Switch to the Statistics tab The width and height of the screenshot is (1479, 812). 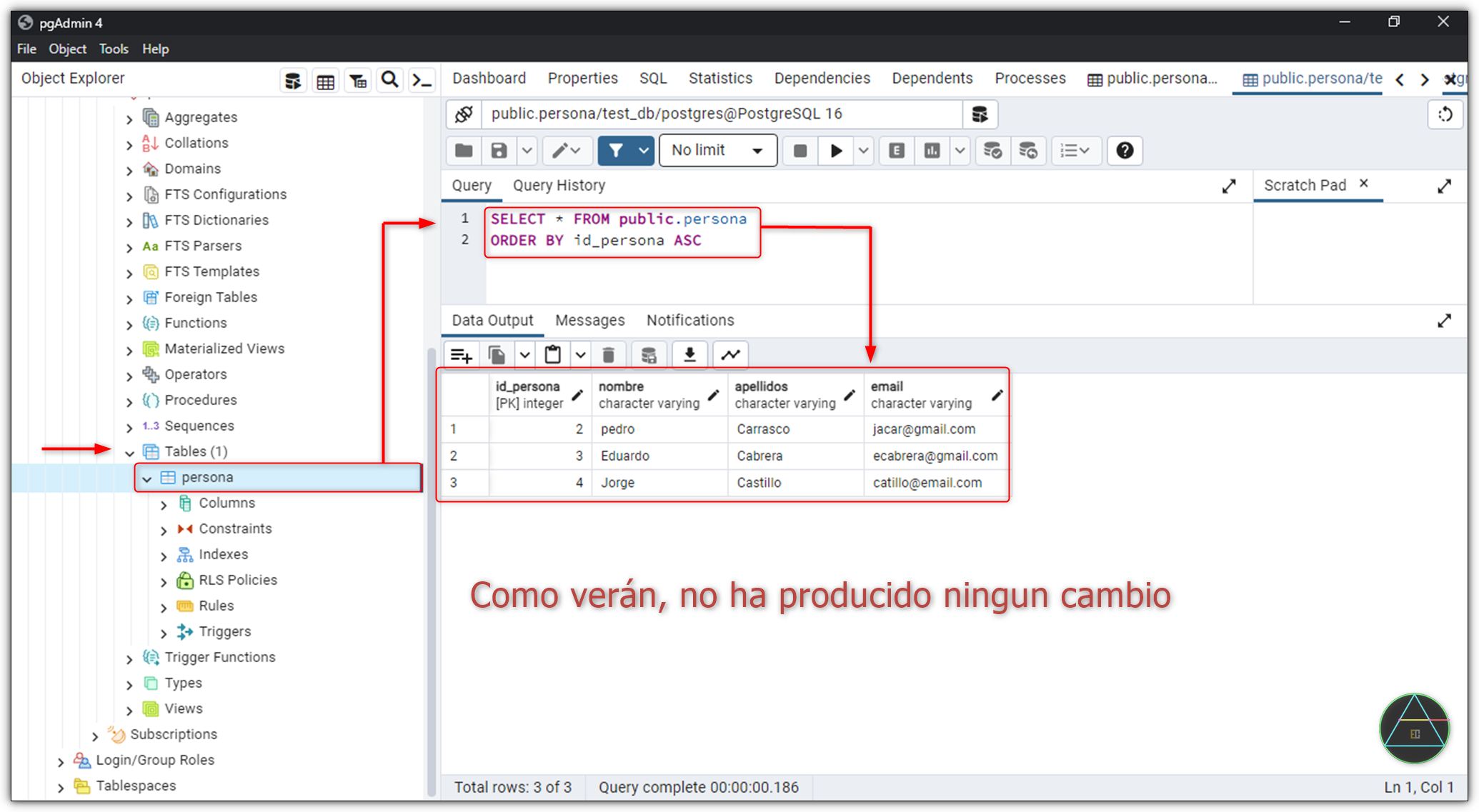point(720,78)
